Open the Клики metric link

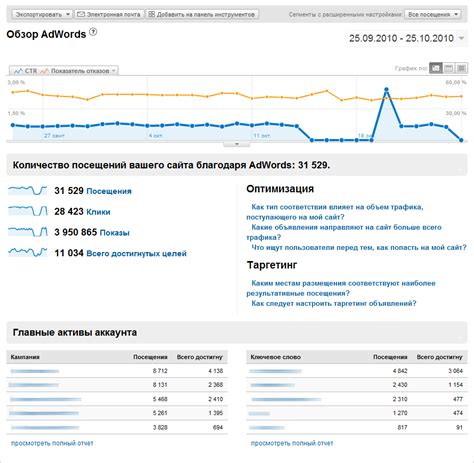pyautogui.click(x=98, y=212)
